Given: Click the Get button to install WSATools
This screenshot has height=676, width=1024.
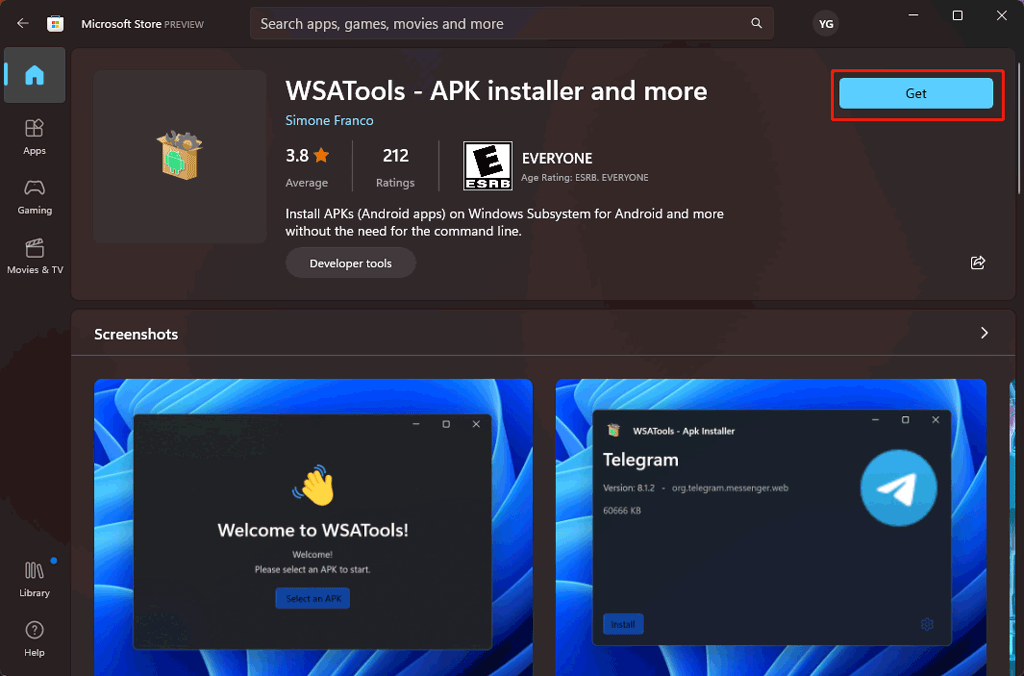Looking at the screenshot, I should pos(915,93).
